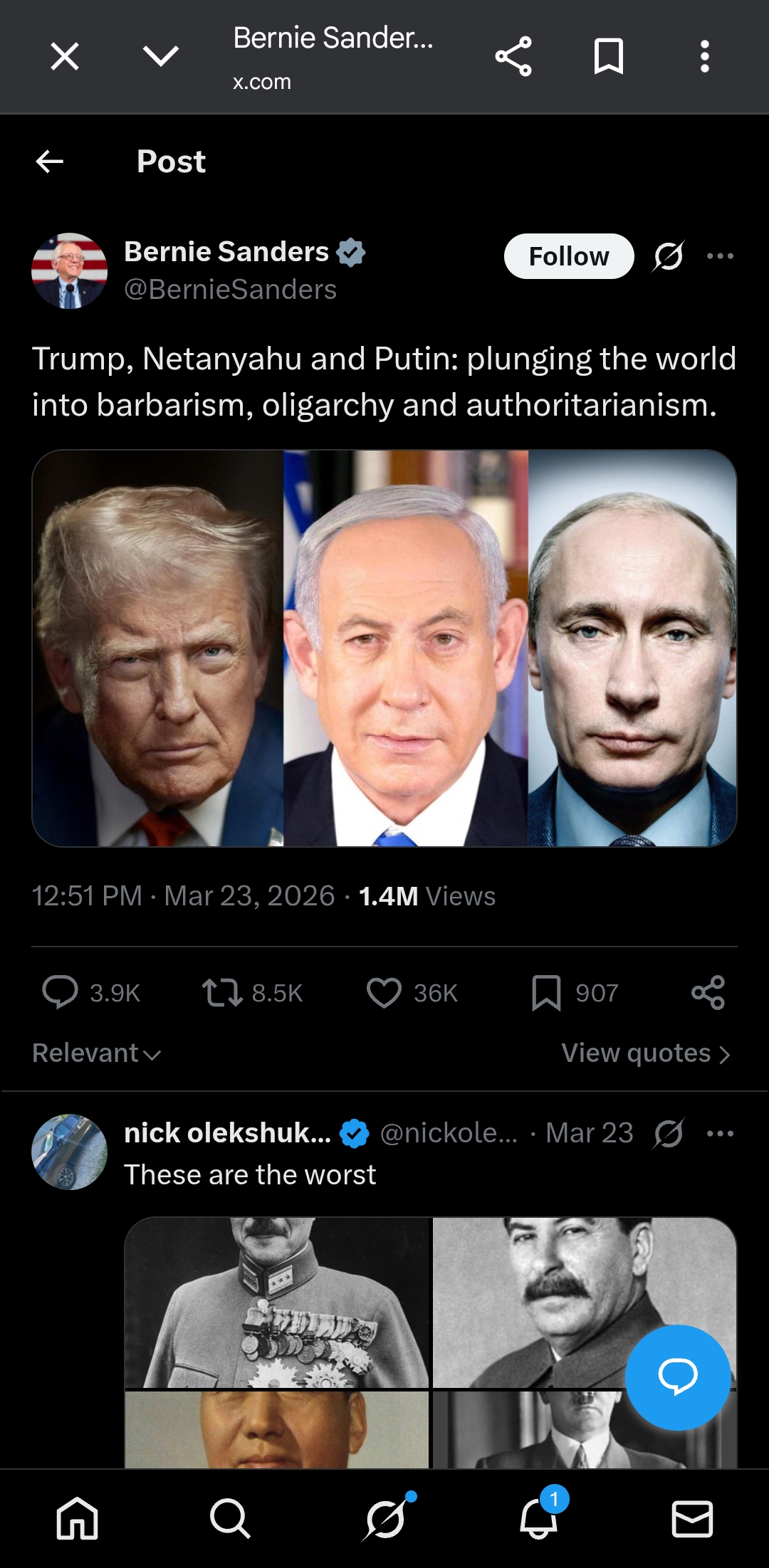Switch to the Home tab
Image resolution: width=769 pixels, height=1568 pixels.
coord(77,1518)
